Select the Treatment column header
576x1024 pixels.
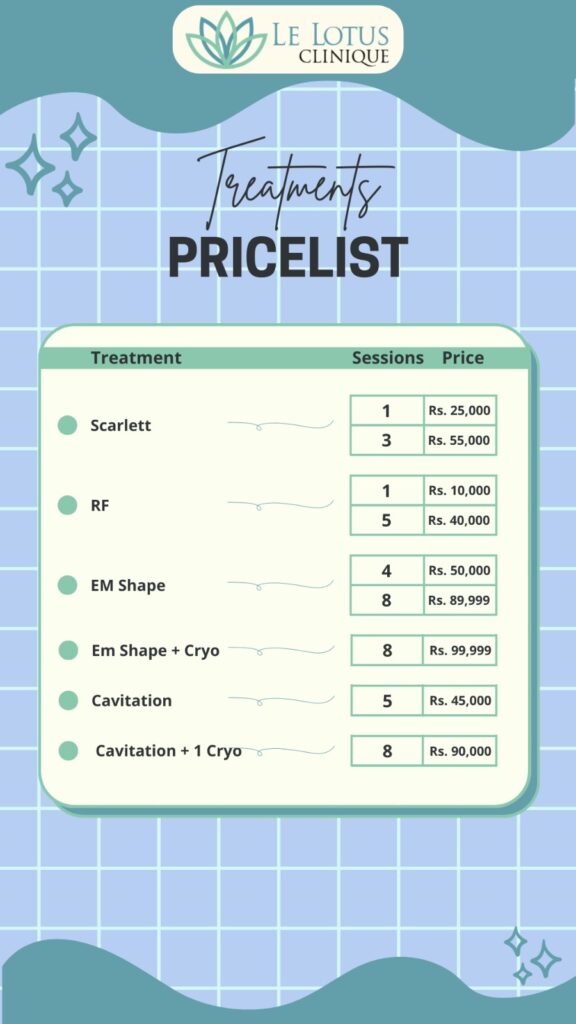click(136, 358)
